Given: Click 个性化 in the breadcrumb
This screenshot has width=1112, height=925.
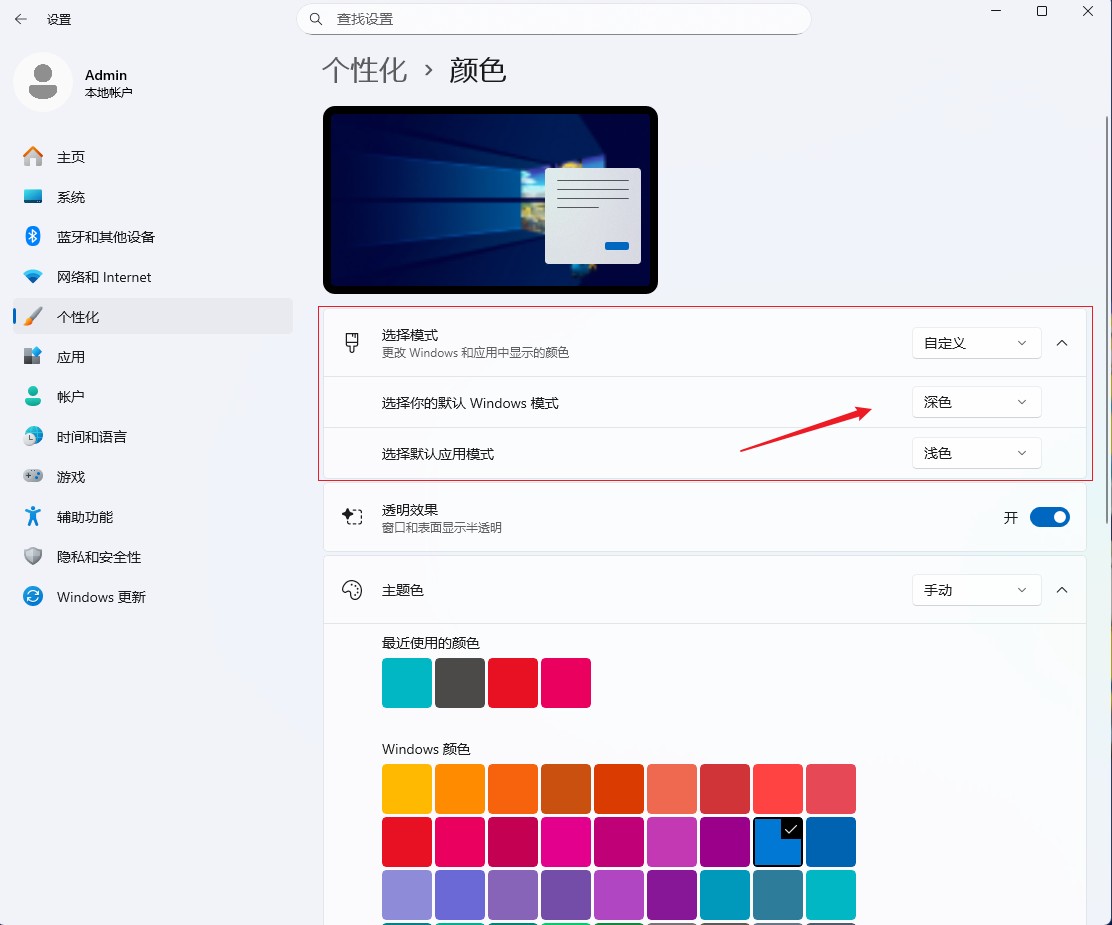Looking at the screenshot, I should [365, 70].
